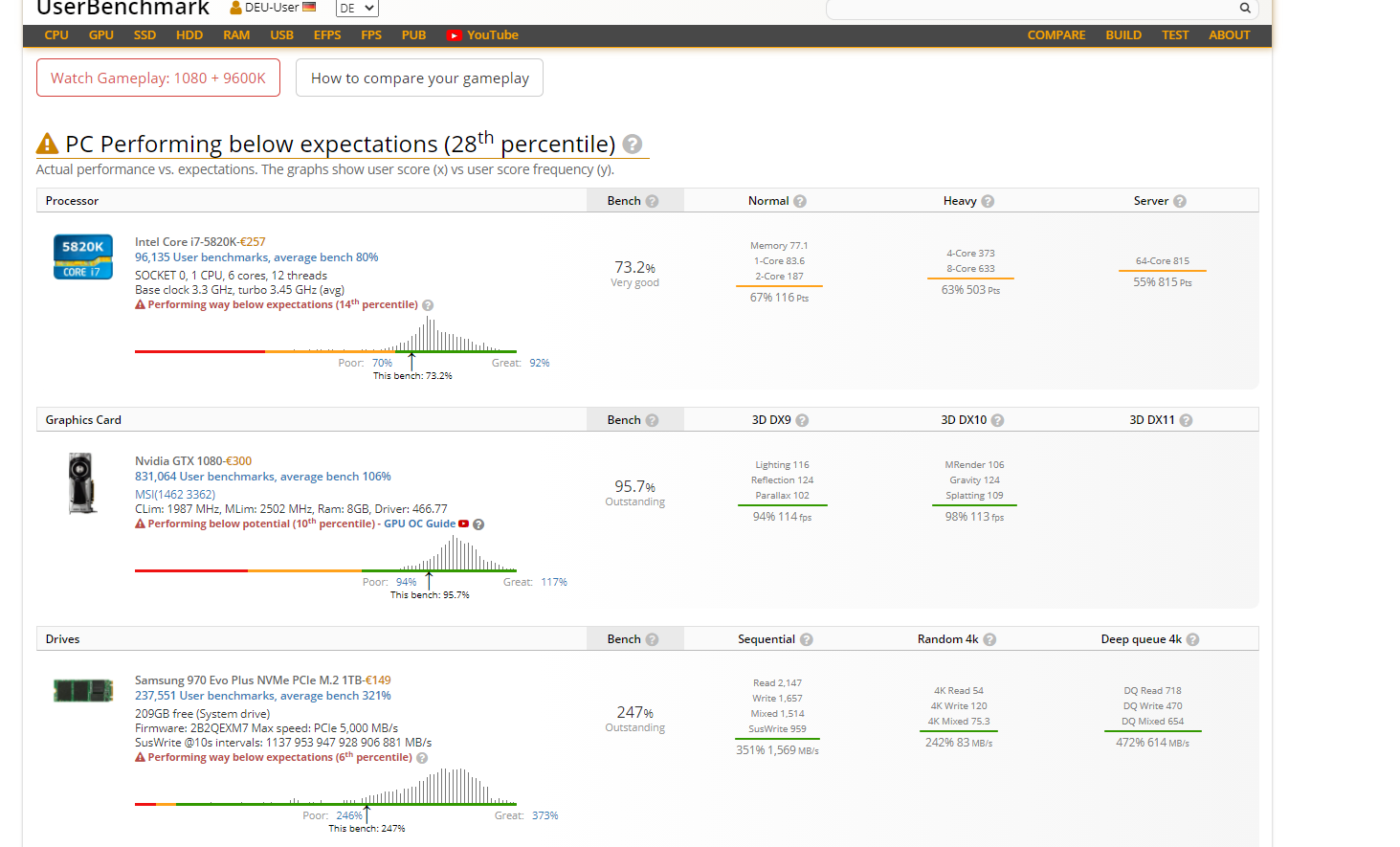The height and width of the screenshot is (847, 1400).
Task: Click the Samsung 970 Evo SSD image
Action: click(x=83, y=690)
